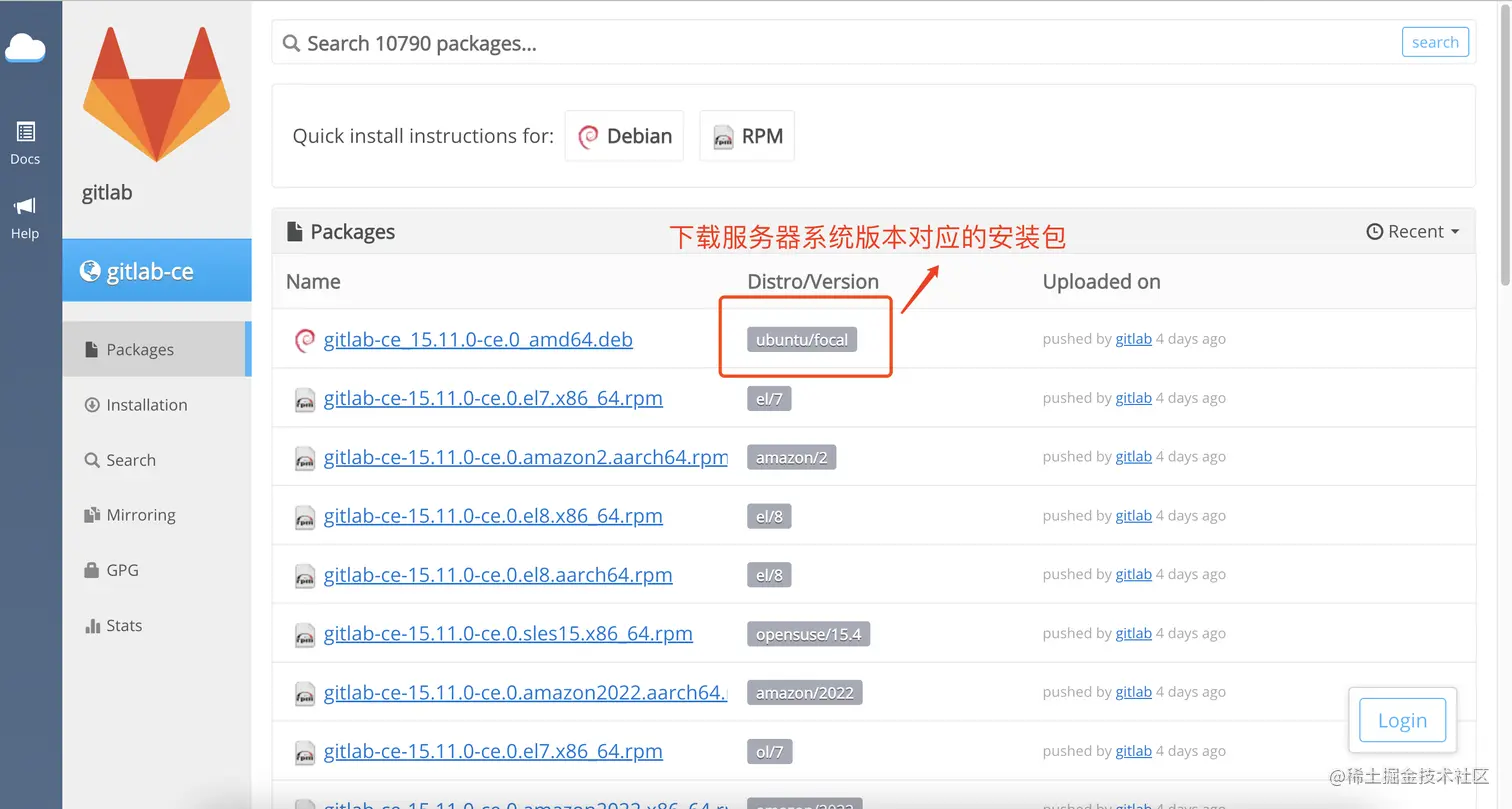Open the first gitlab-ce-15.11.0-ce.0.el7.x86_64.rpm link
Image resolution: width=1512 pixels, height=809 pixels.
click(493, 398)
